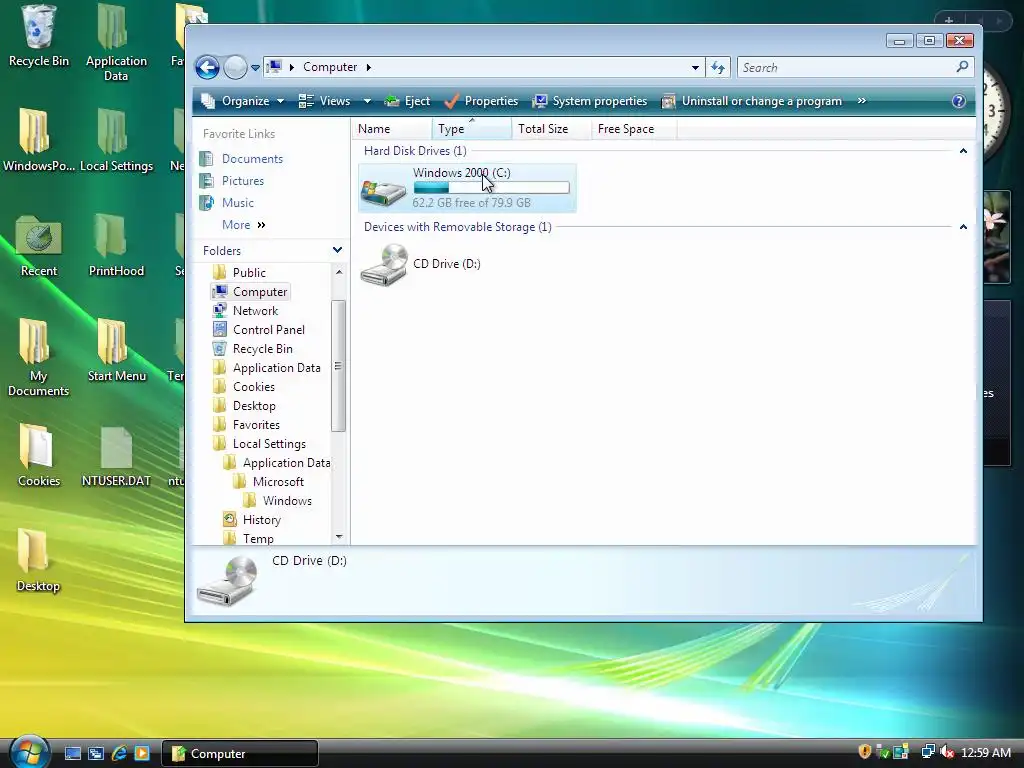Select WindowsPo... folder on desktop

tap(39, 140)
